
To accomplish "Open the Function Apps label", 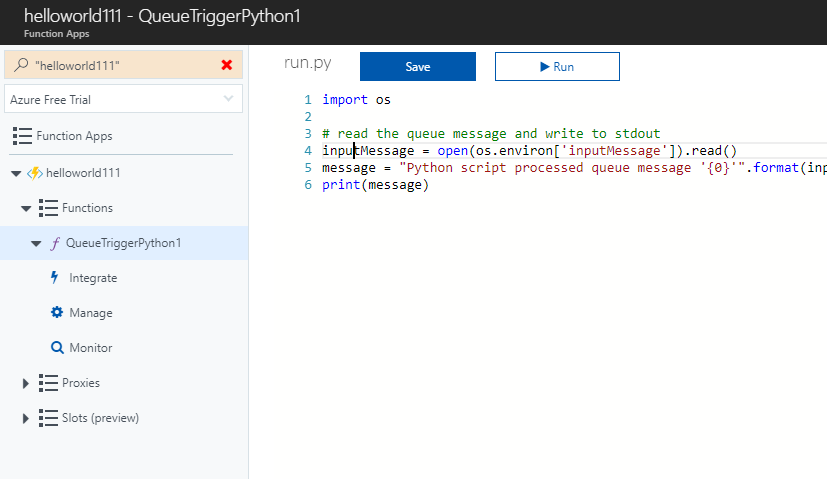I will point(74,136).
